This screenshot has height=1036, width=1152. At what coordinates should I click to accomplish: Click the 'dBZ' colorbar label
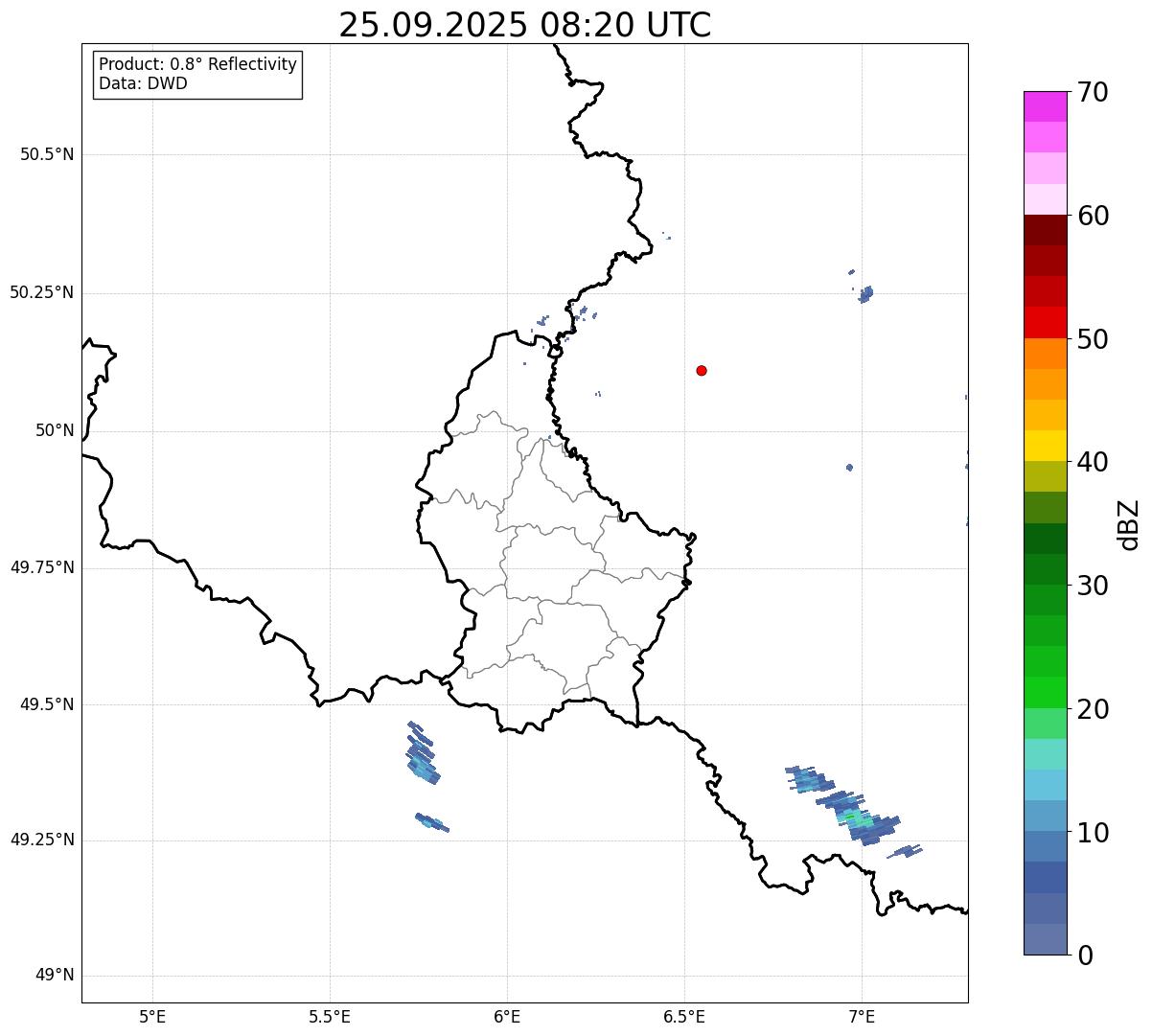pyautogui.click(x=1129, y=524)
